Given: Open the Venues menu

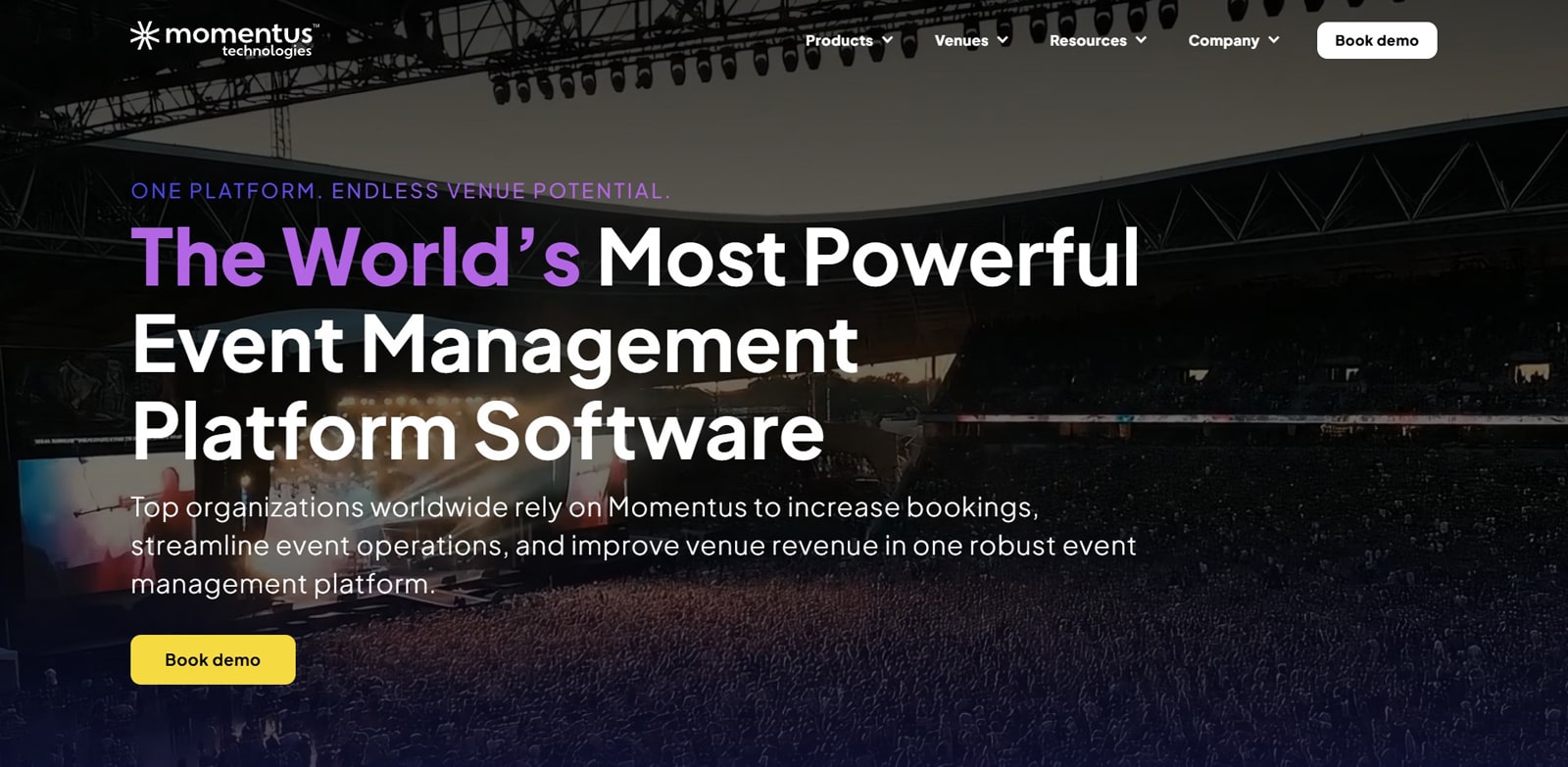Looking at the screenshot, I should 961,40.
